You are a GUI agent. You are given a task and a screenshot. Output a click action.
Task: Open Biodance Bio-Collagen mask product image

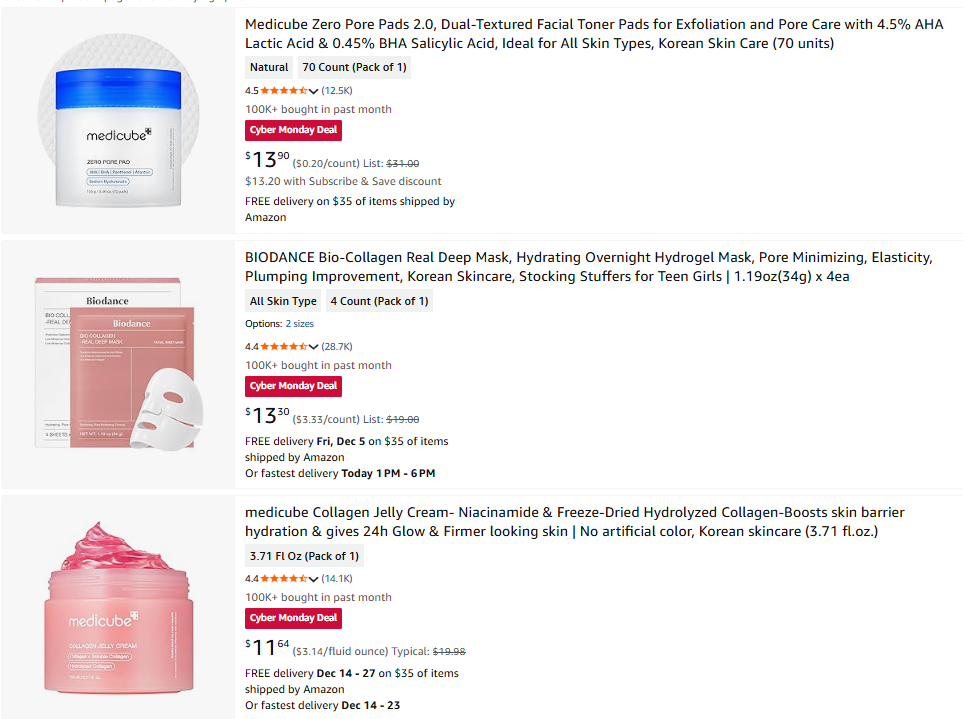click(x=119, y=365)
